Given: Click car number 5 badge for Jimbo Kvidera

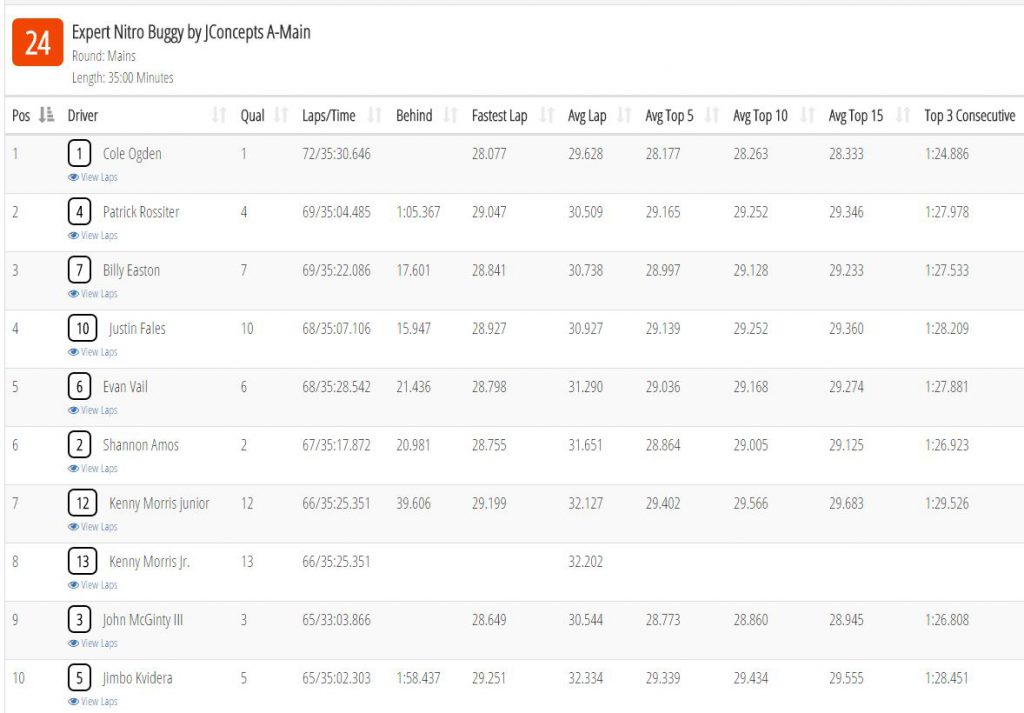Looking at the screenshot, I should coord(80,678).
